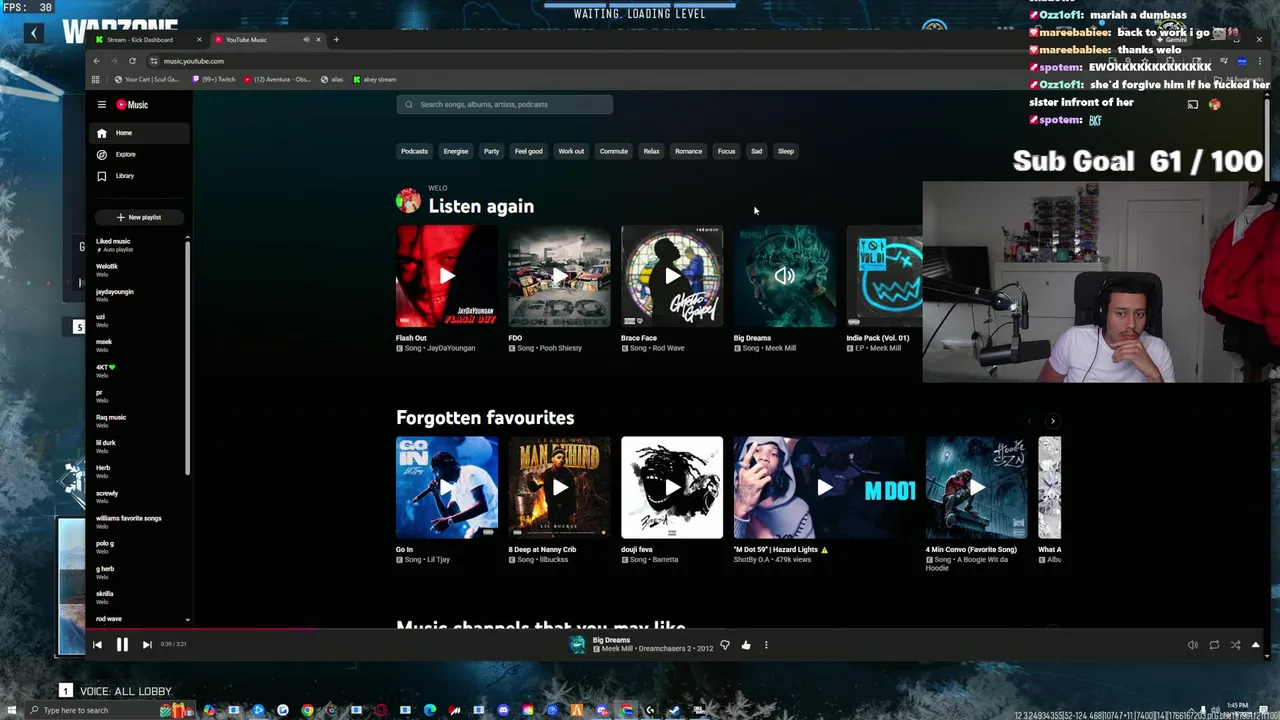
Task: Click the player volume speaker icon
Action: click(1193, 645)
